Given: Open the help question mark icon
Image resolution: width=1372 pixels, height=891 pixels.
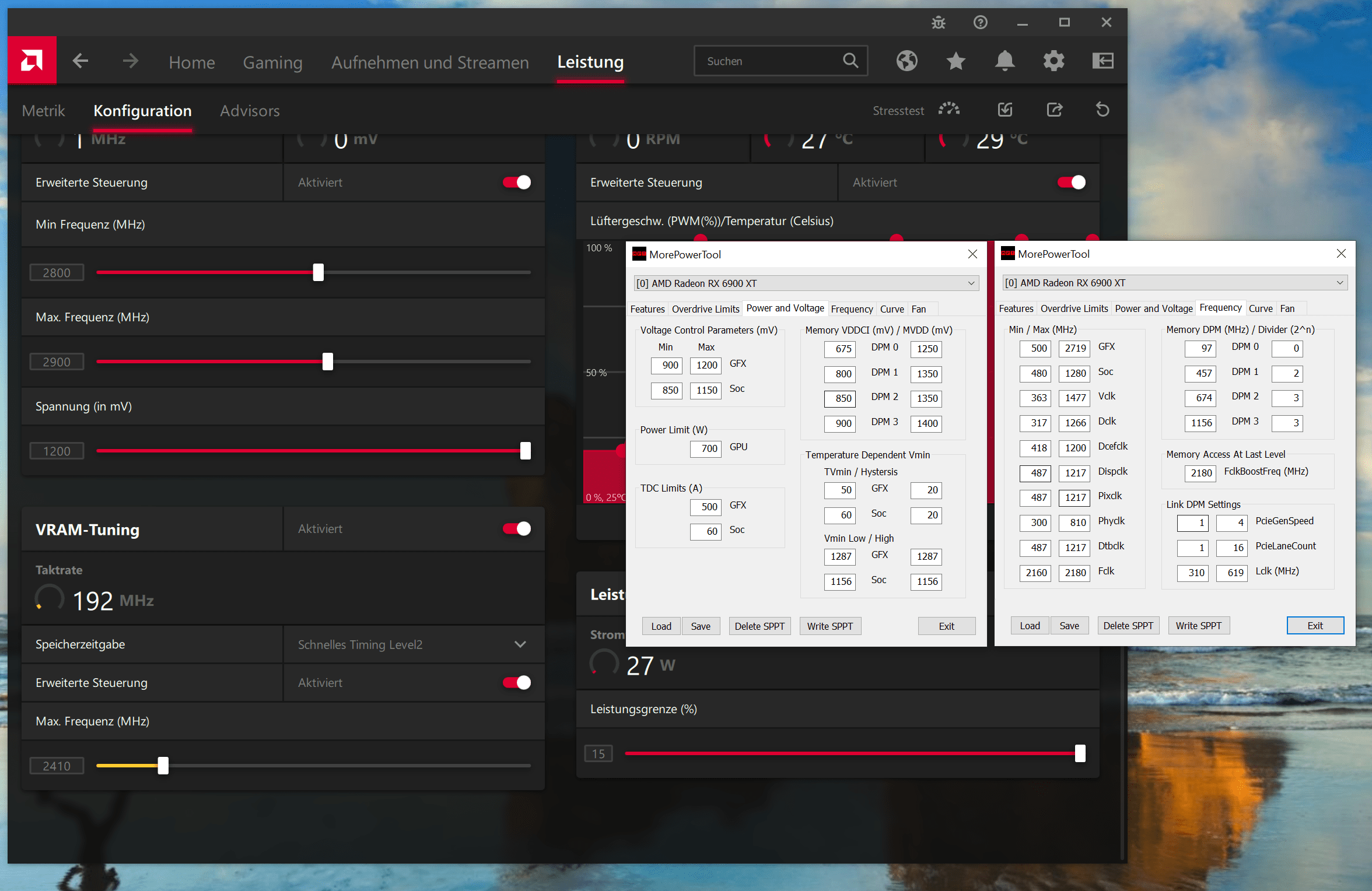Looking at the screenshot, I should coord(980,23).
